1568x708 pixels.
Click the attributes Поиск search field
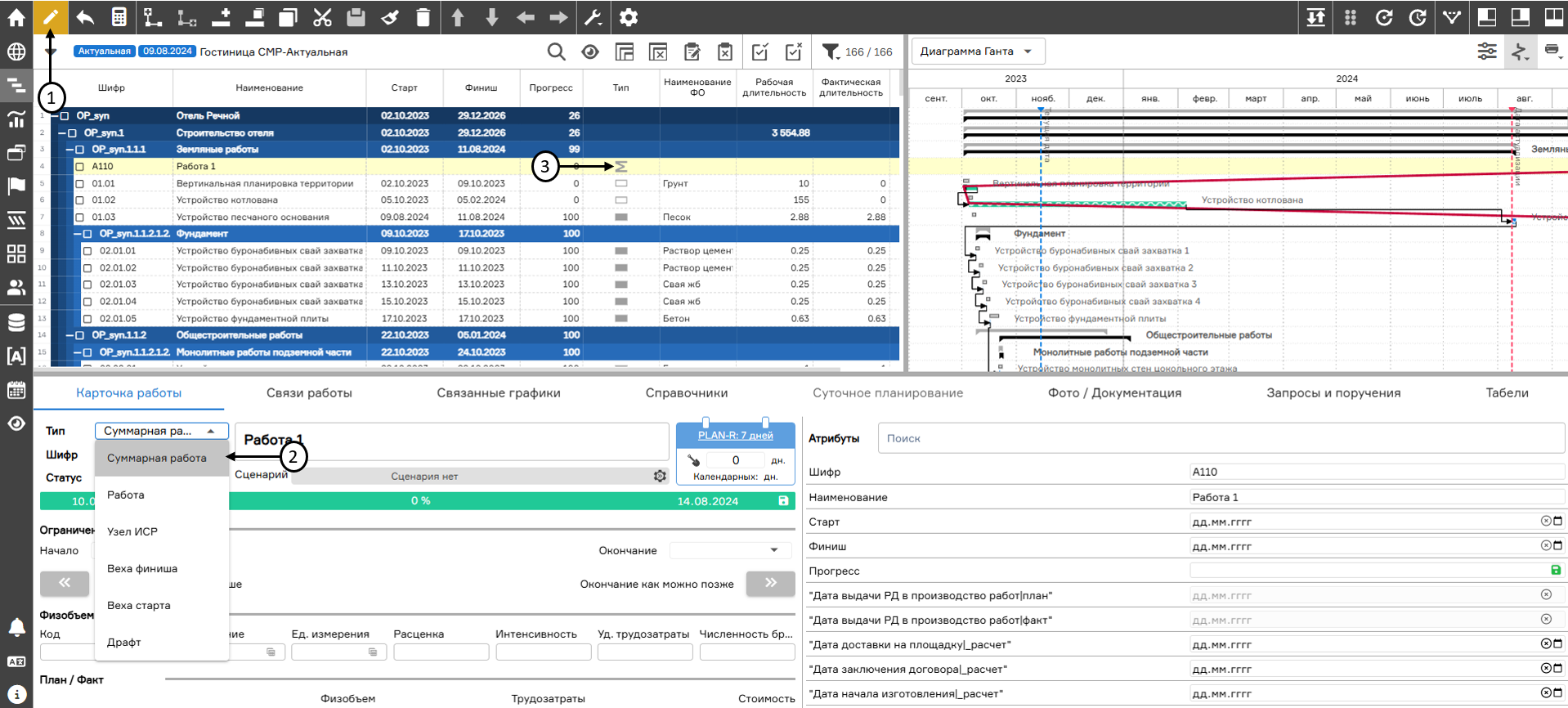[x=1221, y=438]
